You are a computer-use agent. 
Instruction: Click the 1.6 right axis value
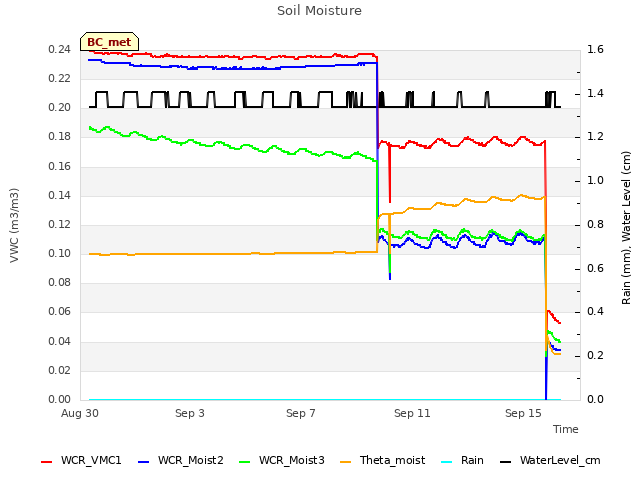pyautogui.click(x=595, y=49)
